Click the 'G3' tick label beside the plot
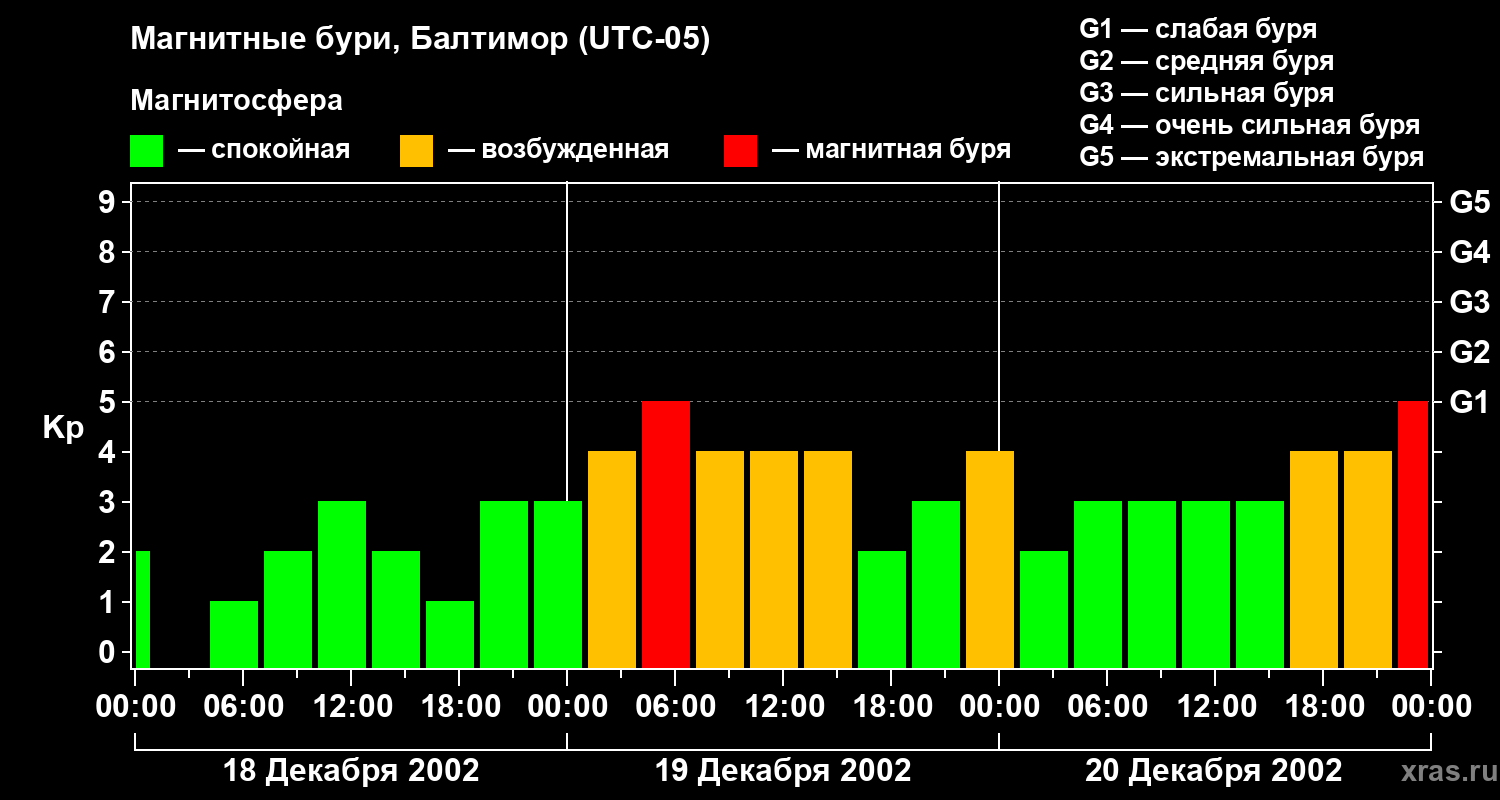 click(x=1469, y=302)
